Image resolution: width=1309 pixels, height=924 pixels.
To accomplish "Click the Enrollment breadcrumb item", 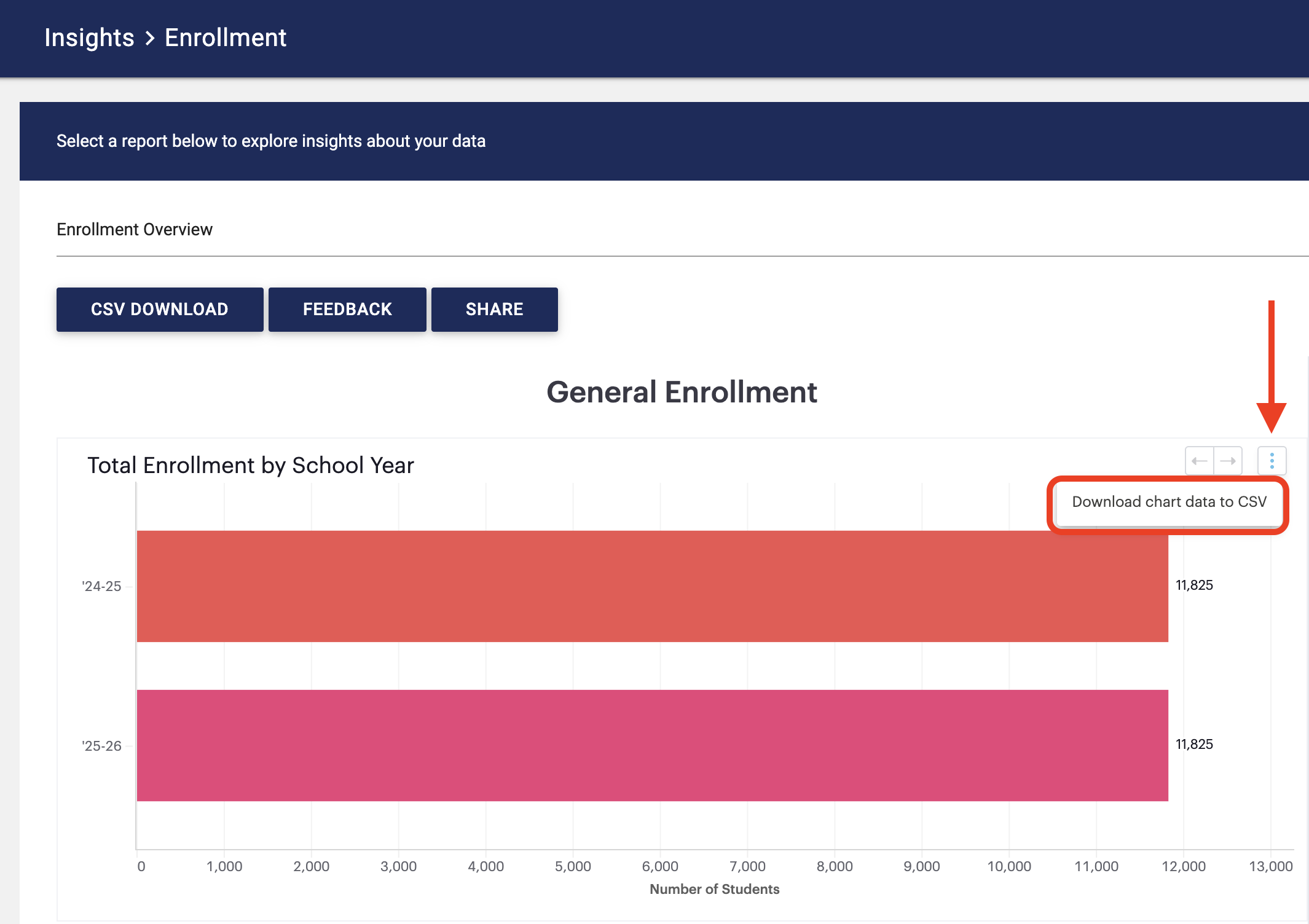I will (225, 38).
